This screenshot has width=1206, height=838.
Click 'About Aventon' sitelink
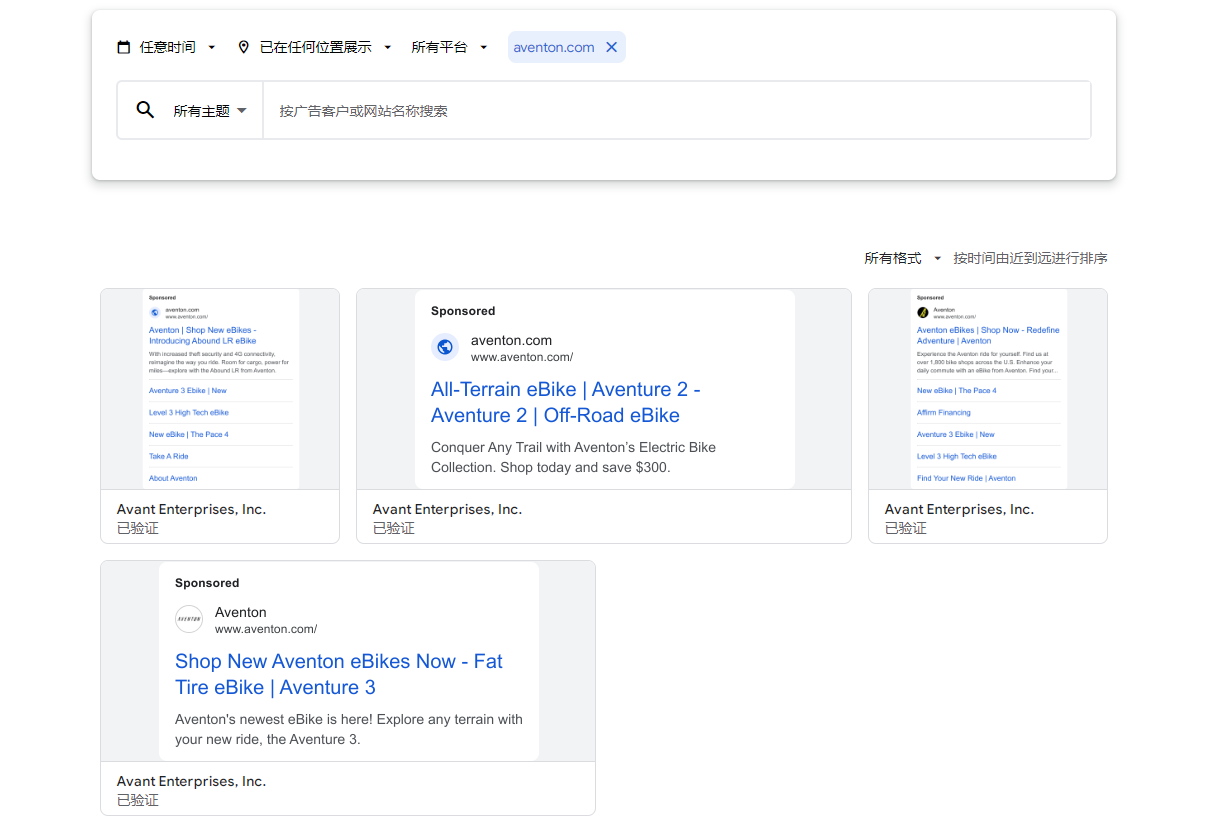(173, 479)
